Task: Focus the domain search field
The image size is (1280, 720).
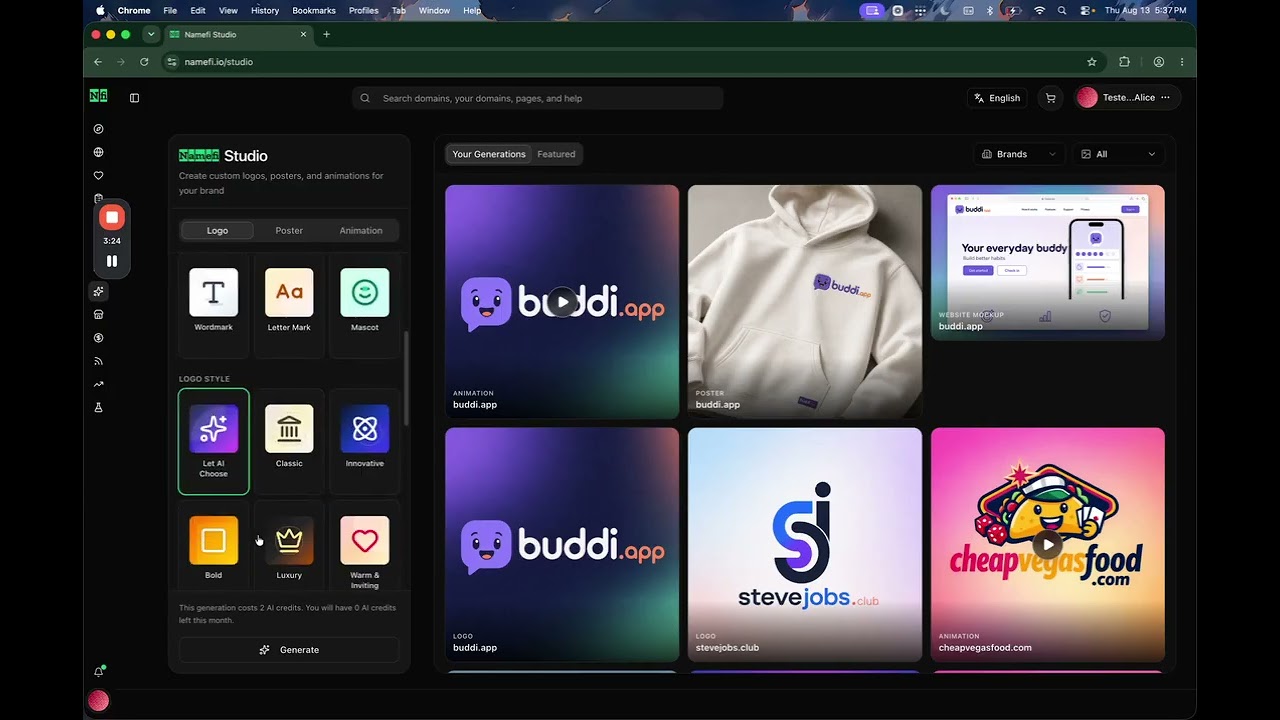Action: click(x=538, y=98)
